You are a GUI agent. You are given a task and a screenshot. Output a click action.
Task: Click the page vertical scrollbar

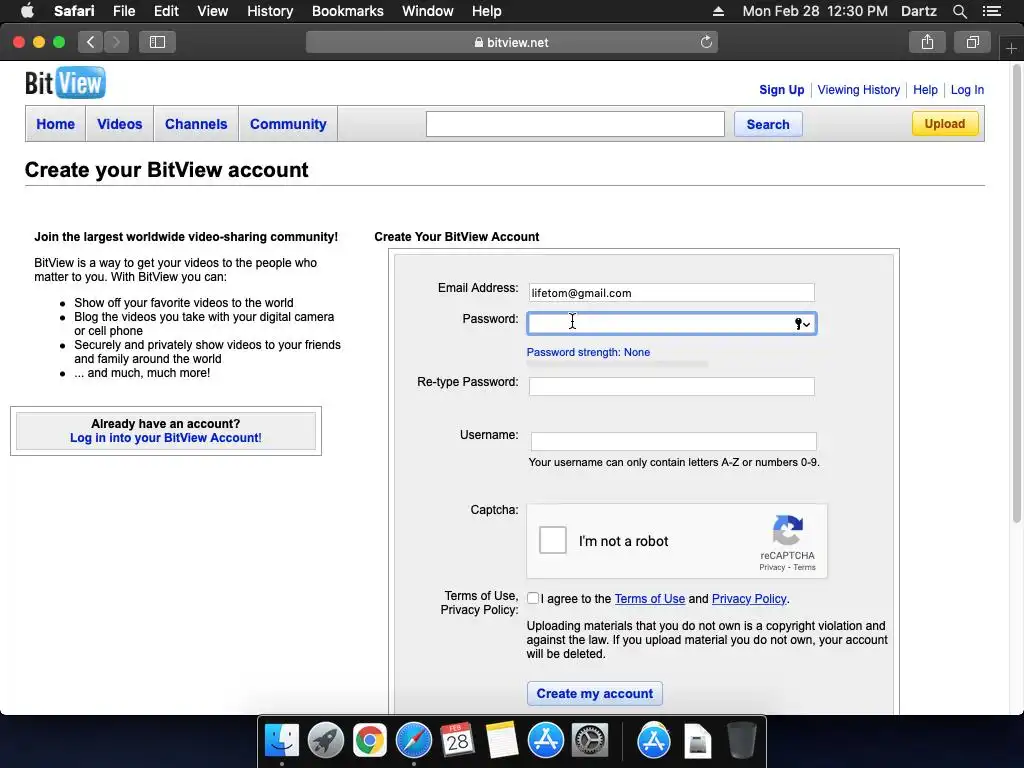coord(1017,294)
